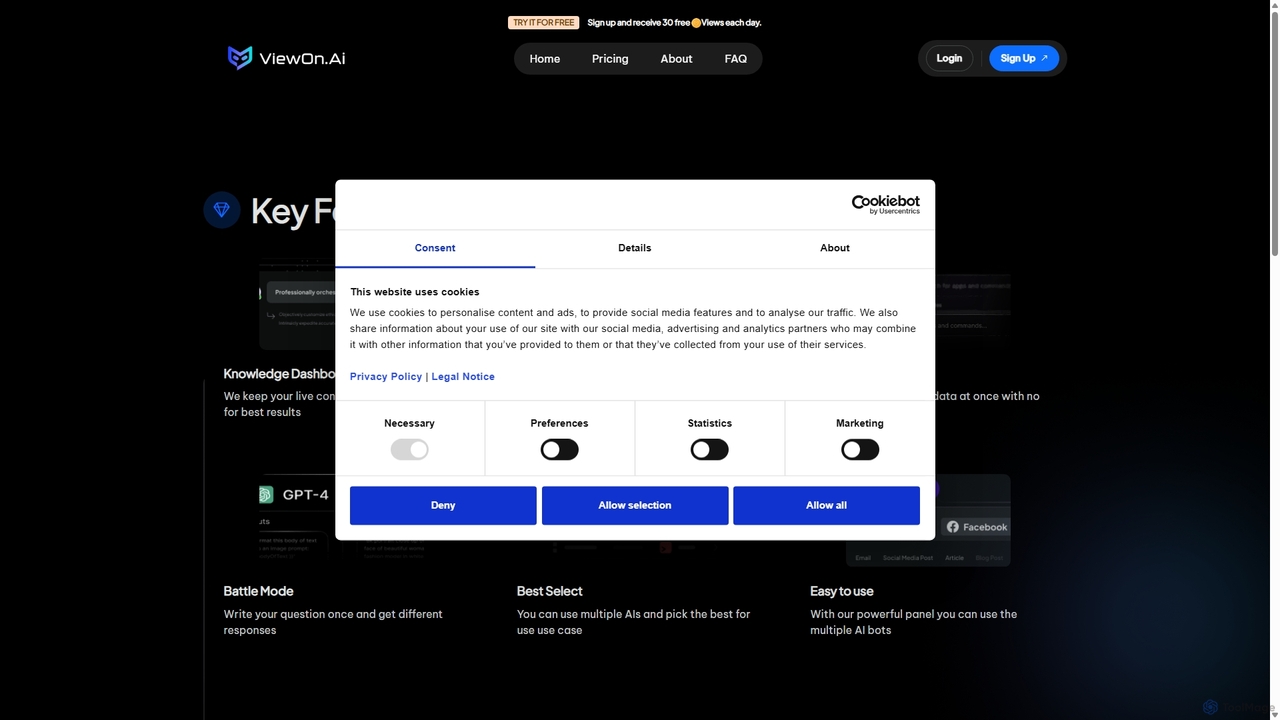Click the Login button
1280x720 pixels.
(x=949, y=58)
